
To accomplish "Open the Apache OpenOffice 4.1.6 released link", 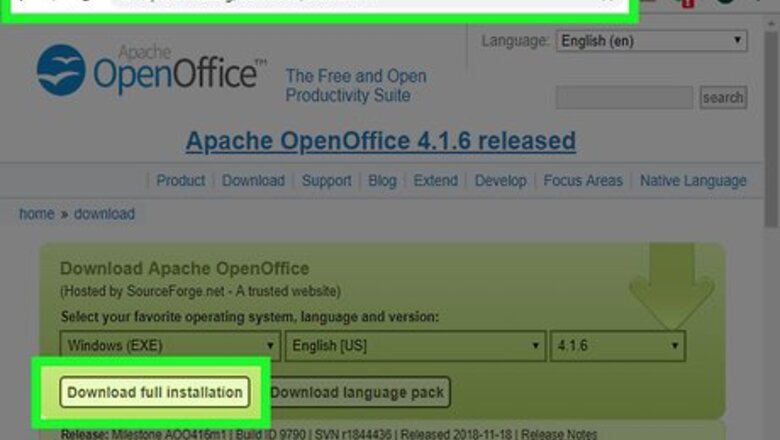I will (x=381, y=141).
